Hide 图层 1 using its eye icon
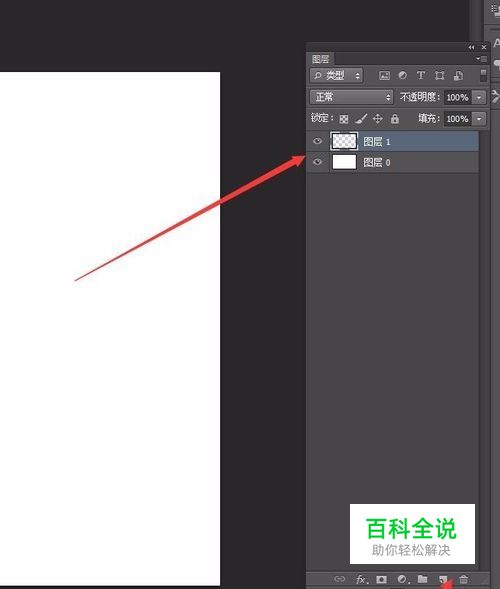 click(317, 141)
